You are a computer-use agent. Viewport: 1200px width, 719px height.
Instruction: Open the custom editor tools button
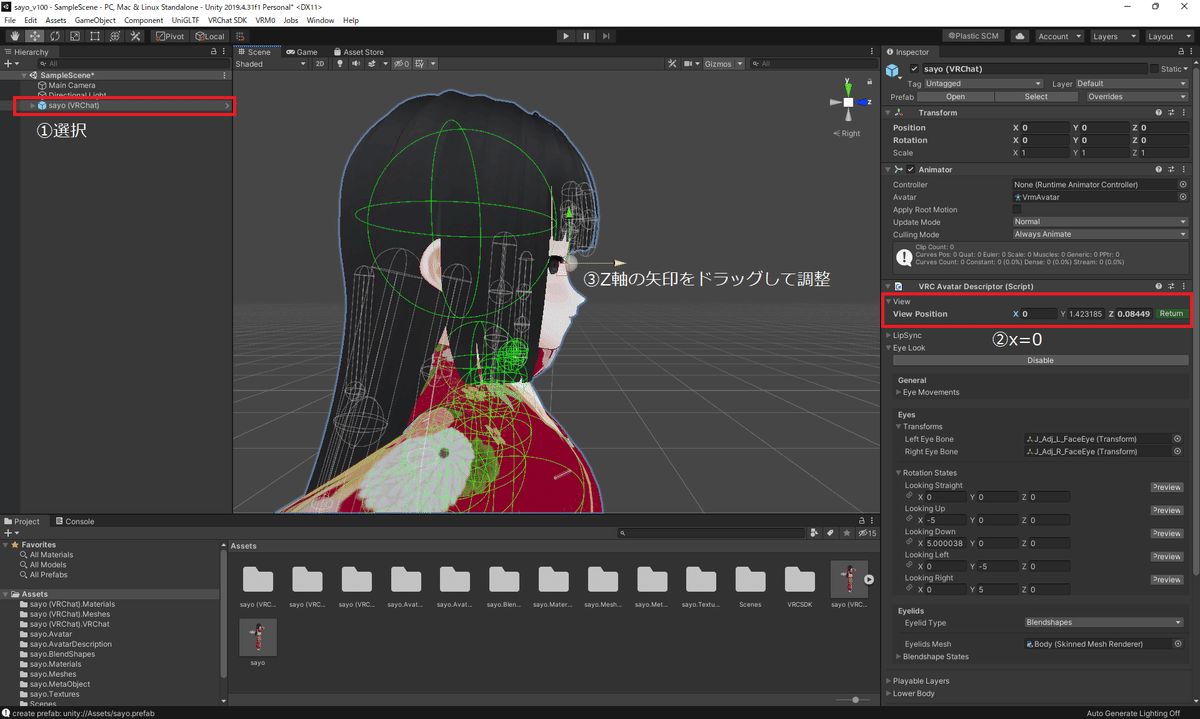135,36
